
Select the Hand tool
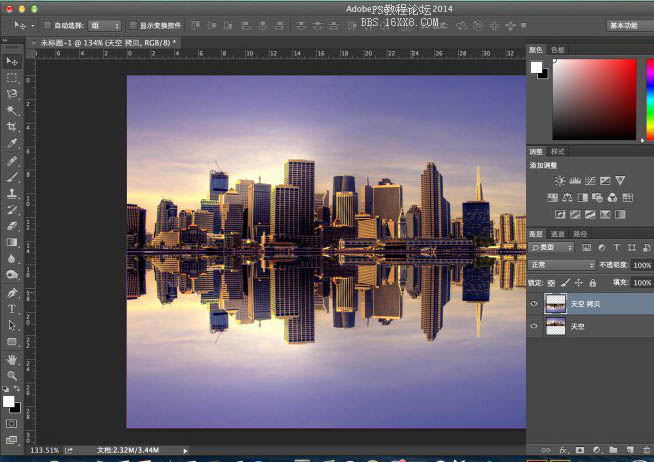(x=12, y=359)
